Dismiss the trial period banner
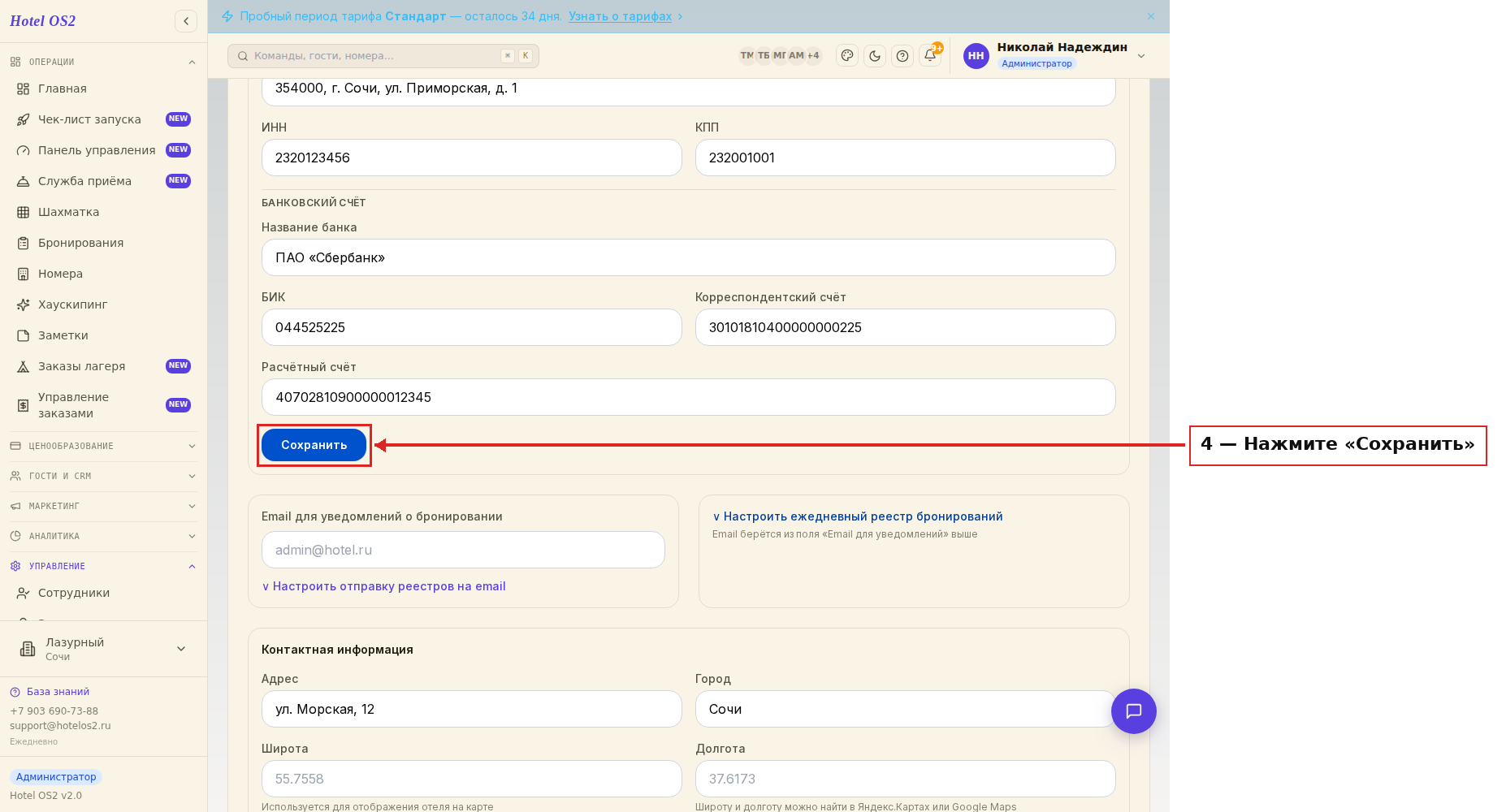1506x812 pixels. point(1151,16)
